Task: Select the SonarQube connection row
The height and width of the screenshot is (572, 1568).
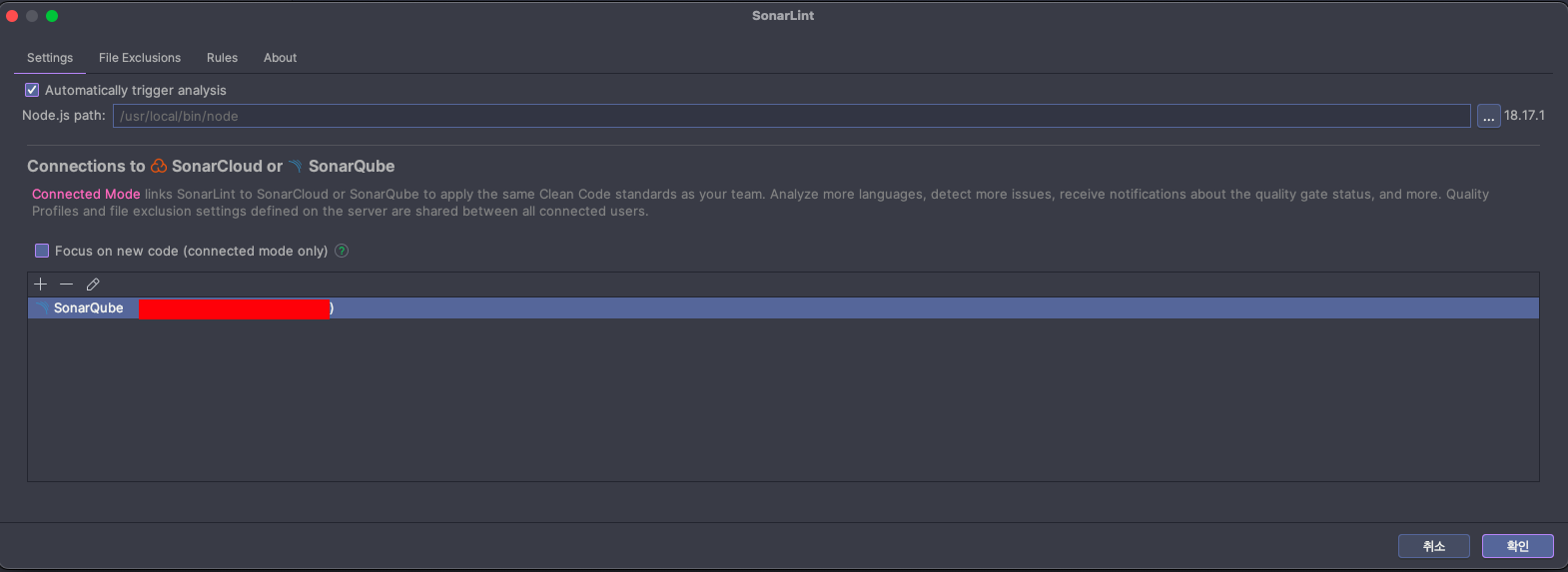Action: tap(783, 308)
